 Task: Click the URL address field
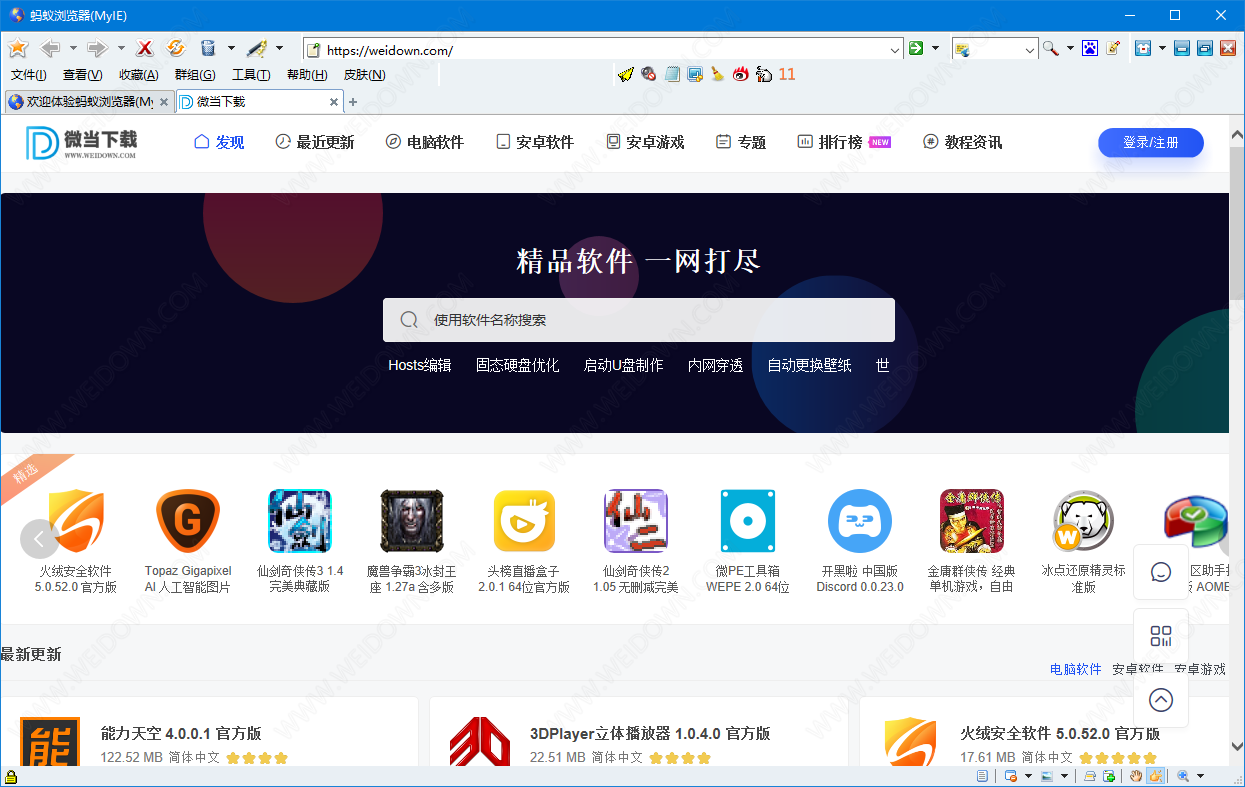click(604, 49)
